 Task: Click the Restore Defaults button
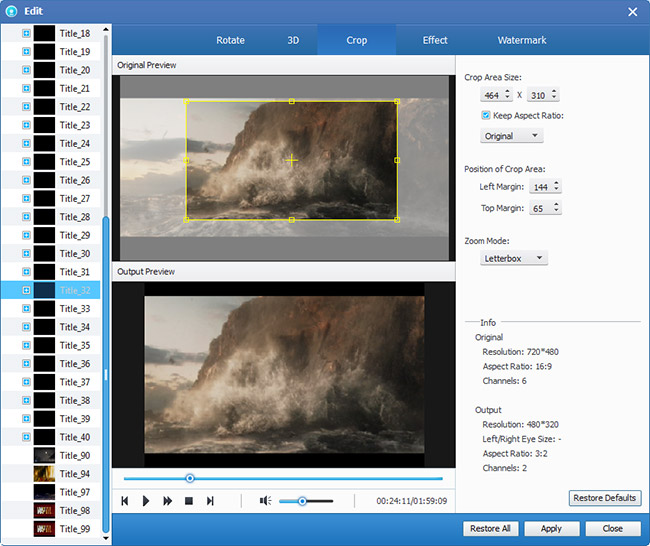point(605,497)
